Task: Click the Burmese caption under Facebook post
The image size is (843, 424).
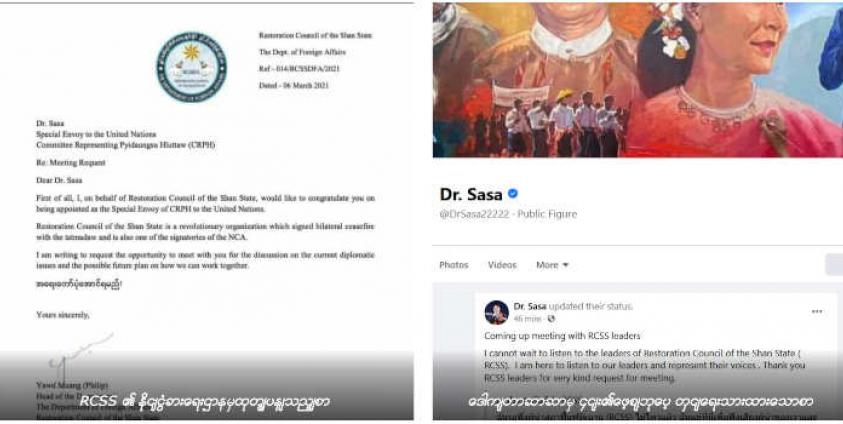Action: pos(640,401)
